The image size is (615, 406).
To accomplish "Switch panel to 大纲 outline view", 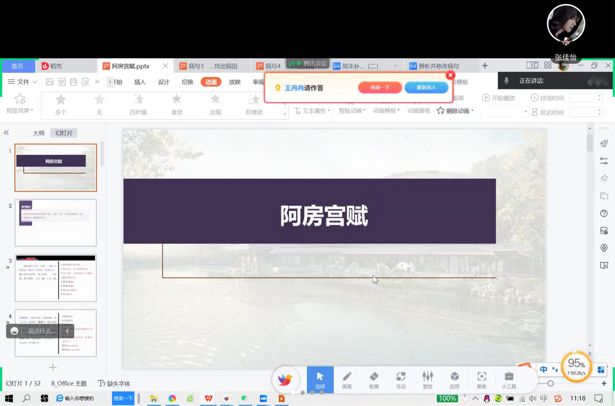I will [x=38, y=133].
